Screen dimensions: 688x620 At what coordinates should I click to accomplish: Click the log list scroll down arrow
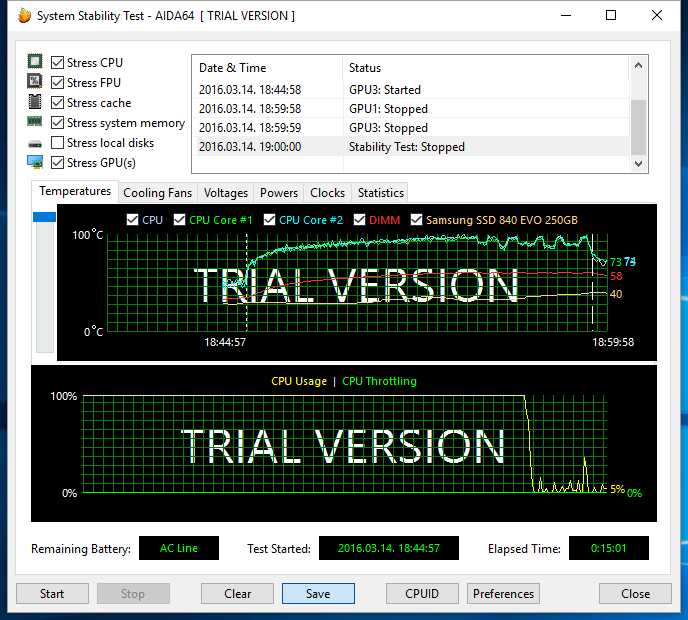pos(638,164)
